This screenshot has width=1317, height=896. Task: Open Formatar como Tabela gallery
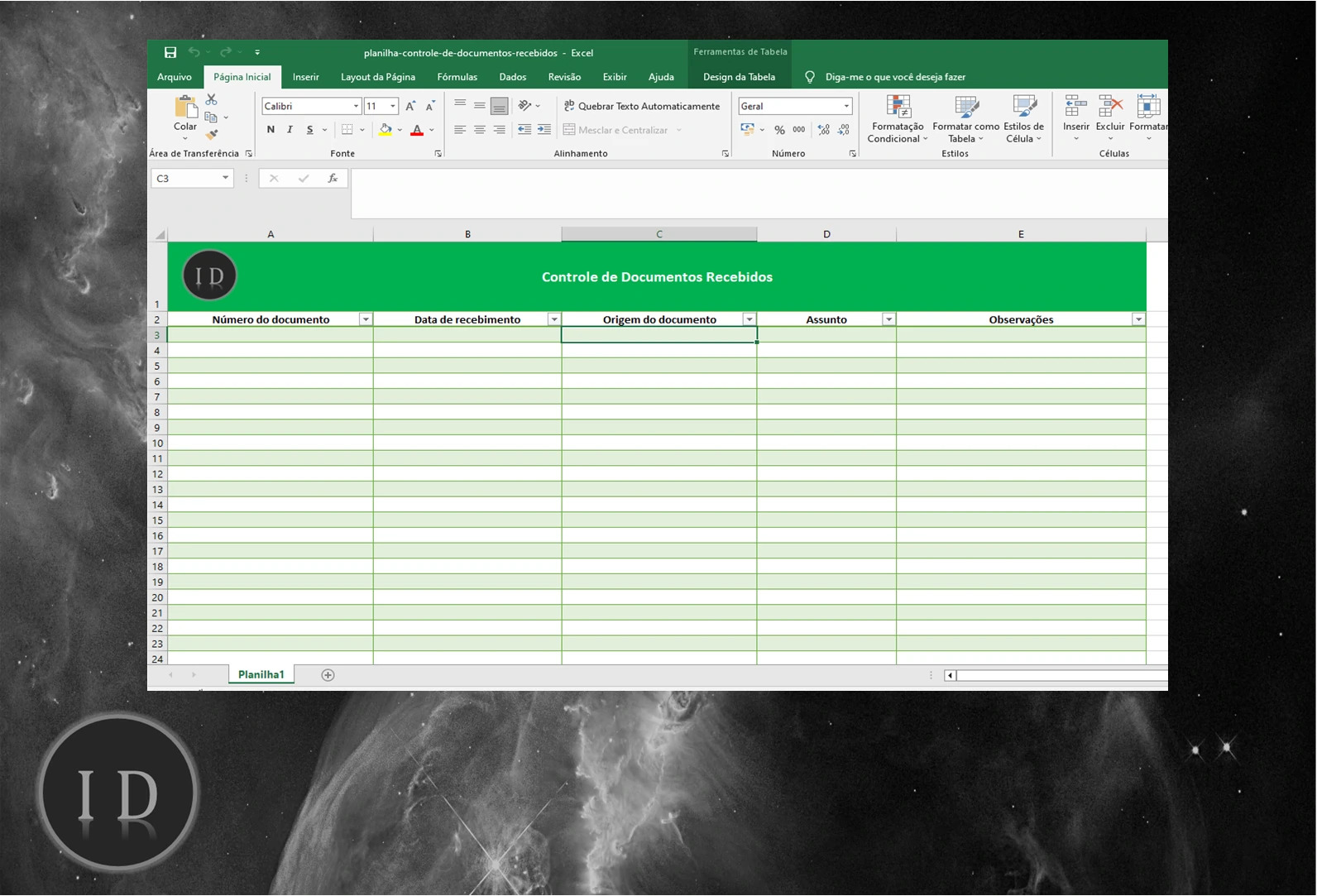[966, 119]
